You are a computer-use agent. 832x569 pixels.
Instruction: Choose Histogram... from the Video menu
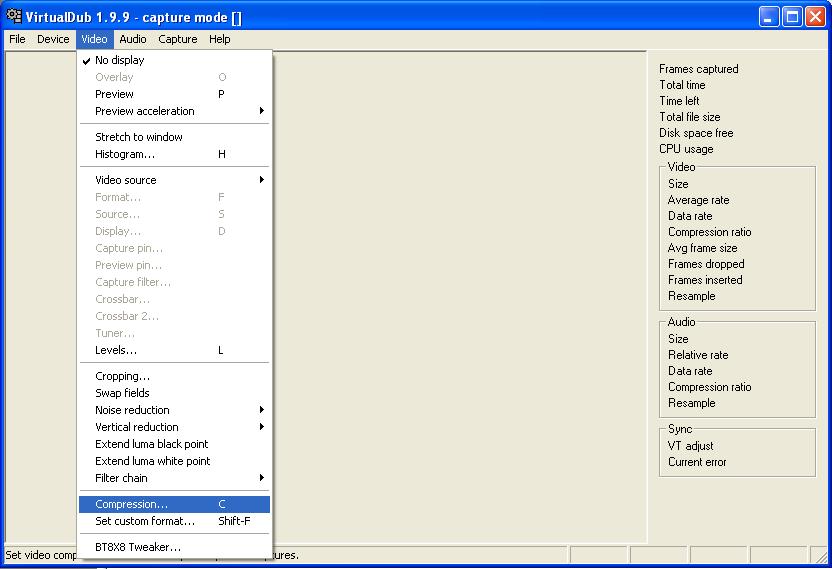(175, 154)
